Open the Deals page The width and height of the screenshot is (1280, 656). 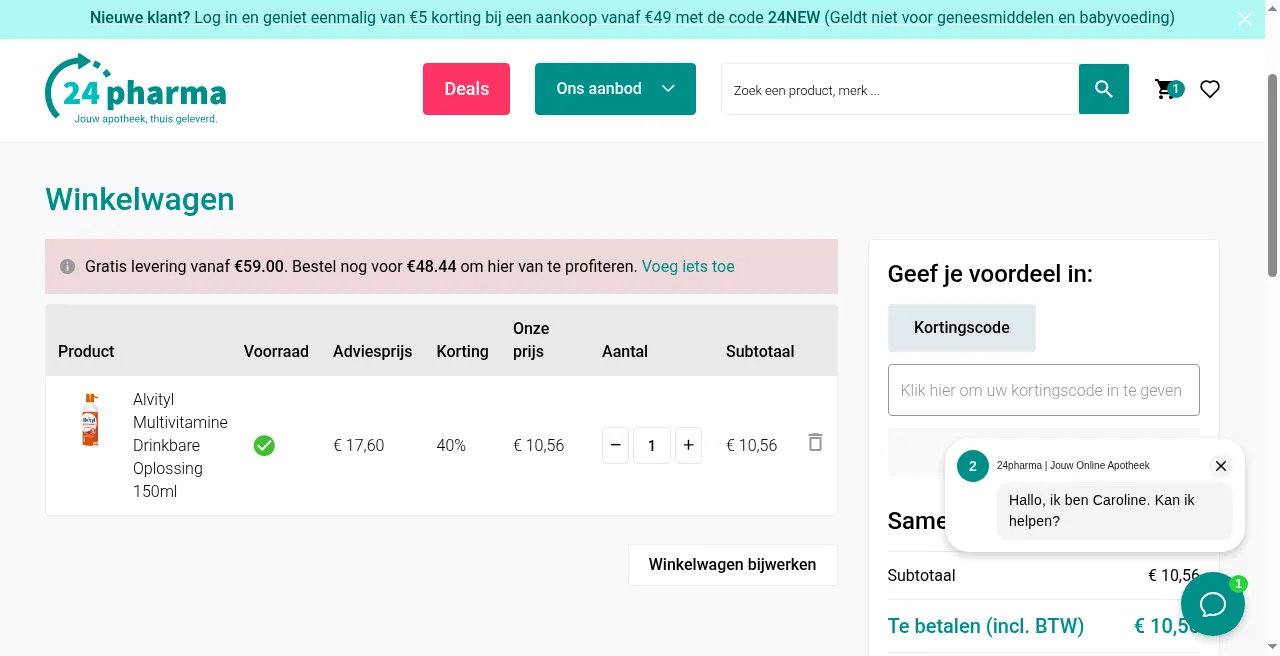(x=466, y=89)
